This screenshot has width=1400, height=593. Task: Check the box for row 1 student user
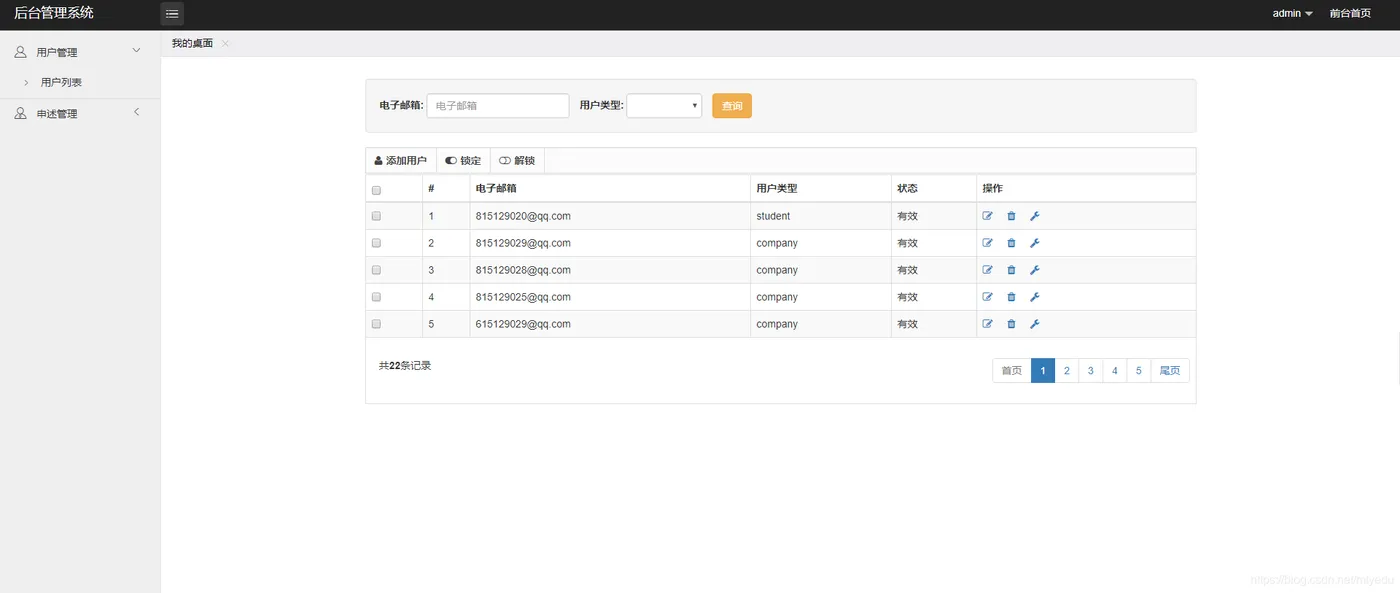coord(376,216)
